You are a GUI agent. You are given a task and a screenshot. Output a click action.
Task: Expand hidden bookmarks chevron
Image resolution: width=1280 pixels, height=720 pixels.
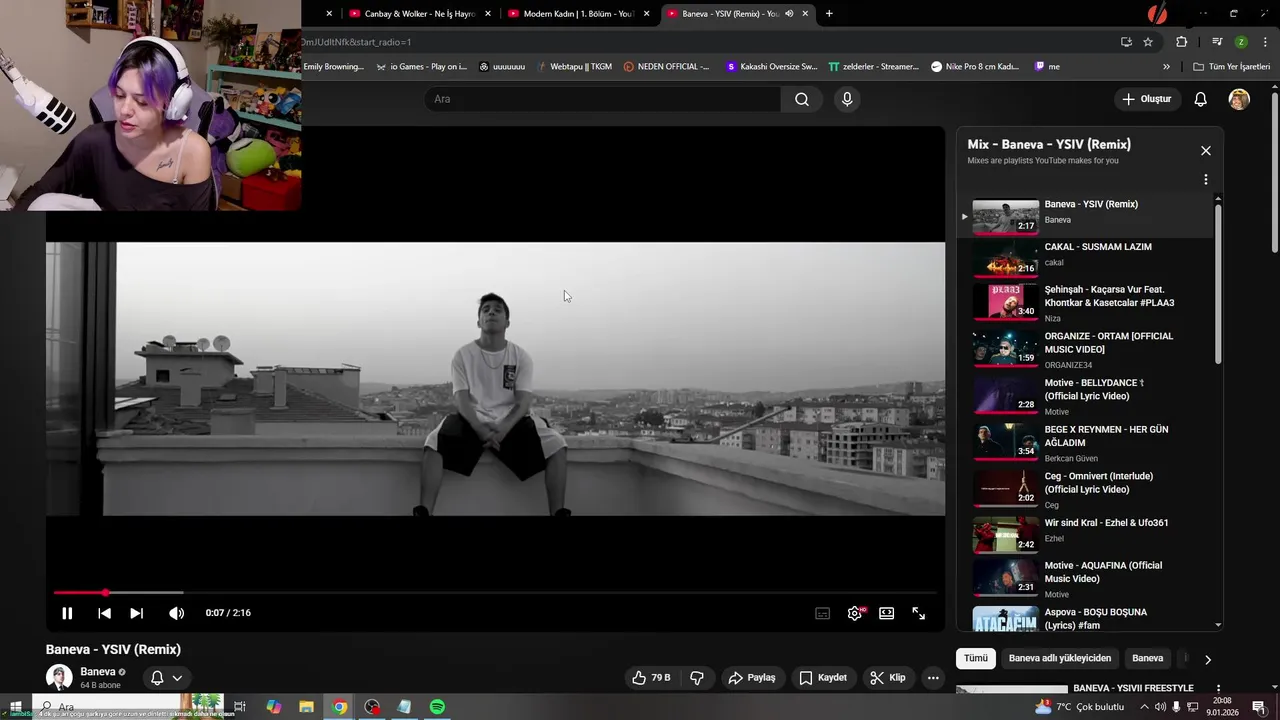[x=1166, y=67]
